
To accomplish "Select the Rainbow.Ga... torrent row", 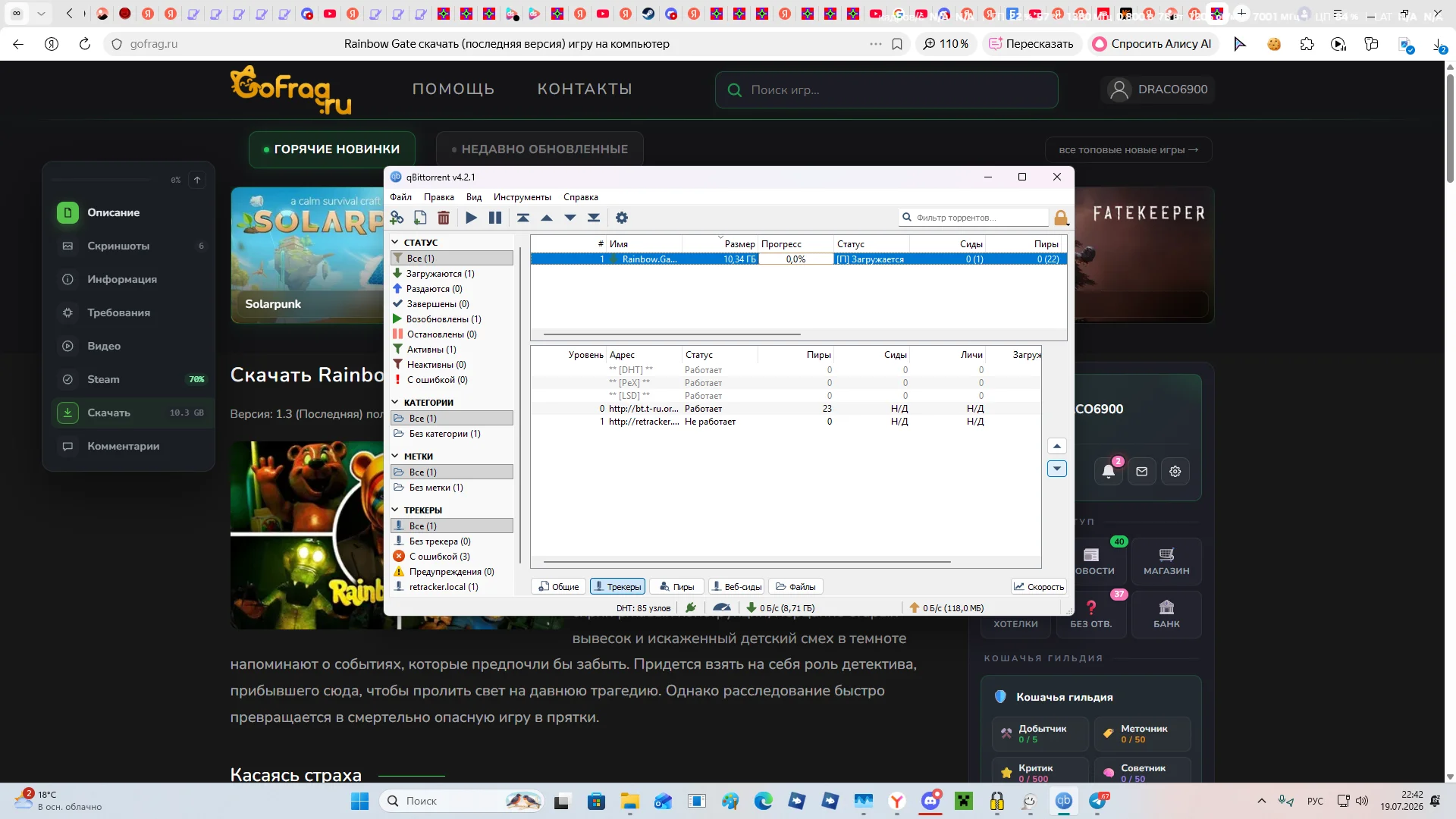I will point(799,259).
